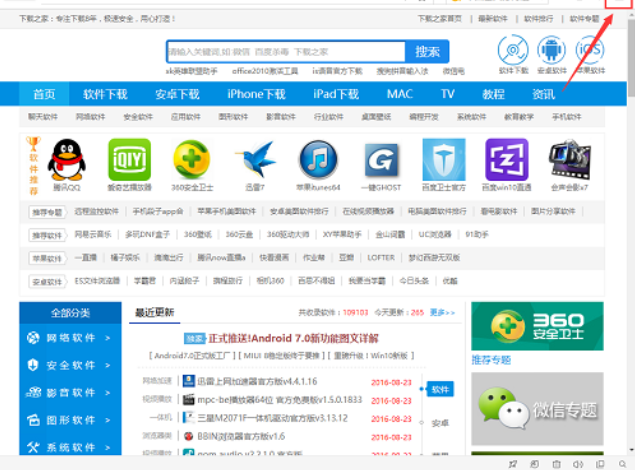Open the 编程开发 category link
The height and width of the screenshot is (470, 635).
[x=424, y=117]
